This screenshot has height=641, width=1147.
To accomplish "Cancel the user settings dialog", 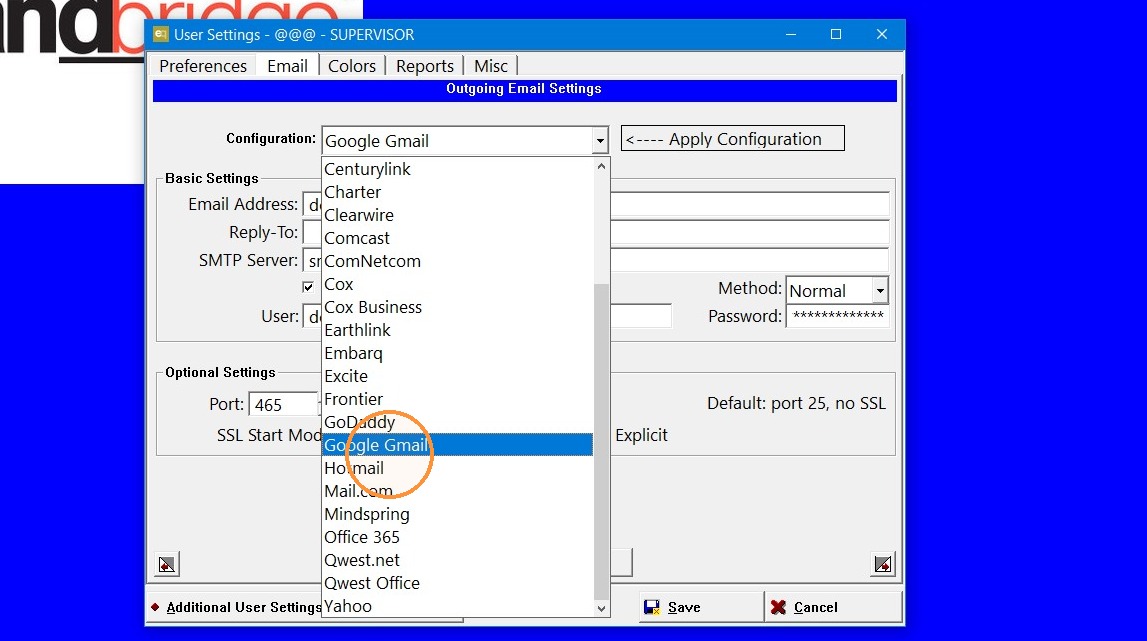I will pyautogui.click(x=832, y=607).
